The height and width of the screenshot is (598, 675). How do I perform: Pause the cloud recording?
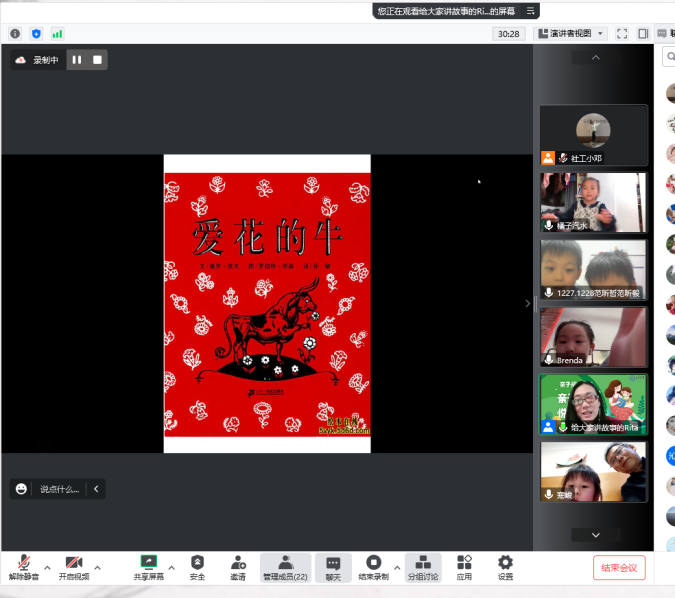(77, 60)
